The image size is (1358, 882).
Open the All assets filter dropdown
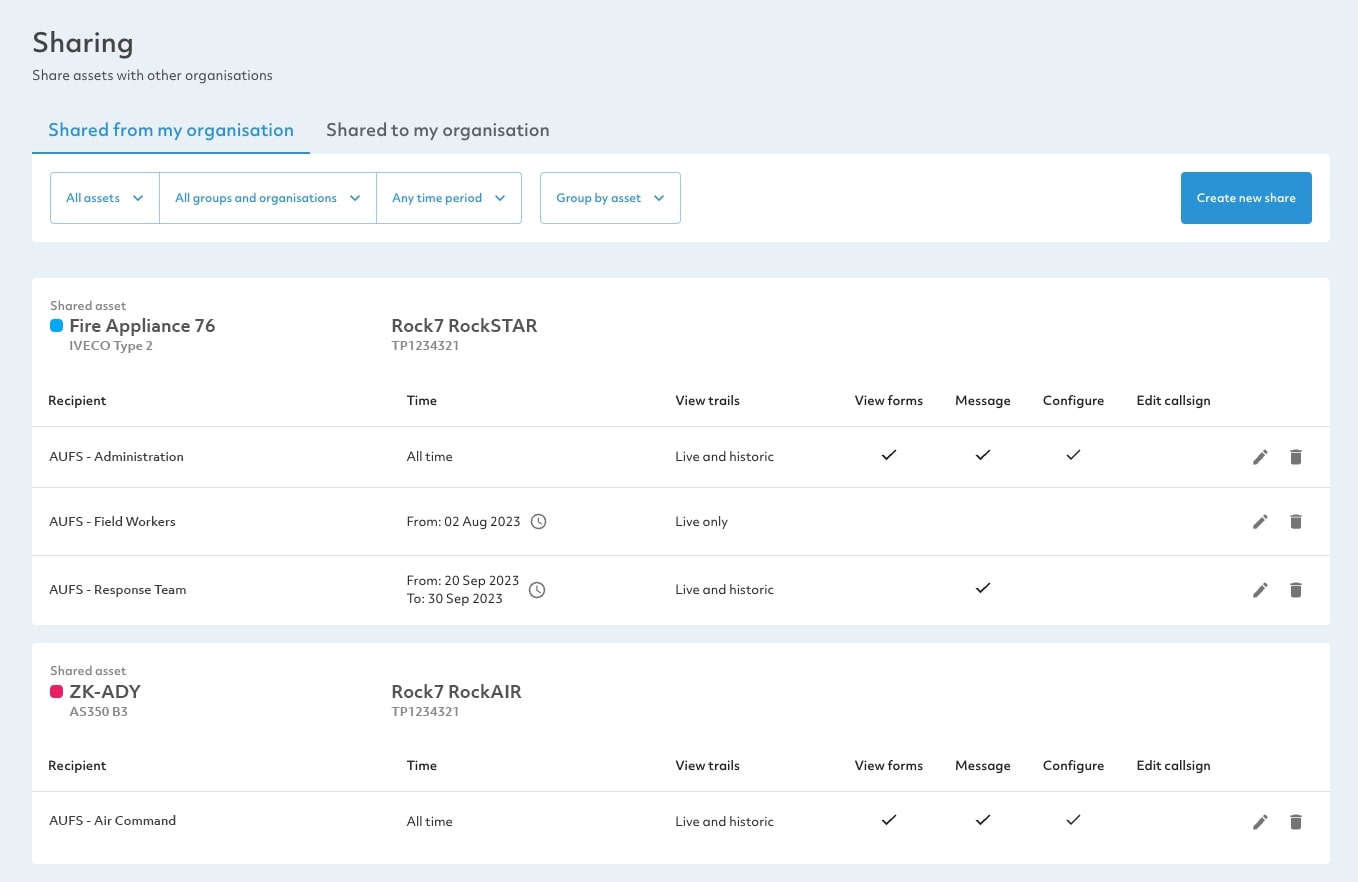[105, 198]
